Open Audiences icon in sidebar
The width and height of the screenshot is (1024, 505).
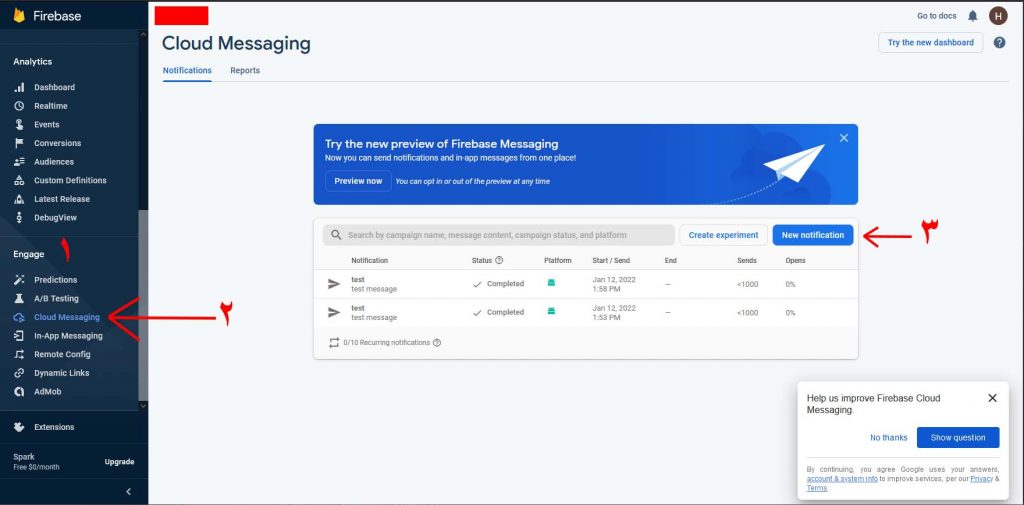click(x=20, y=161)
